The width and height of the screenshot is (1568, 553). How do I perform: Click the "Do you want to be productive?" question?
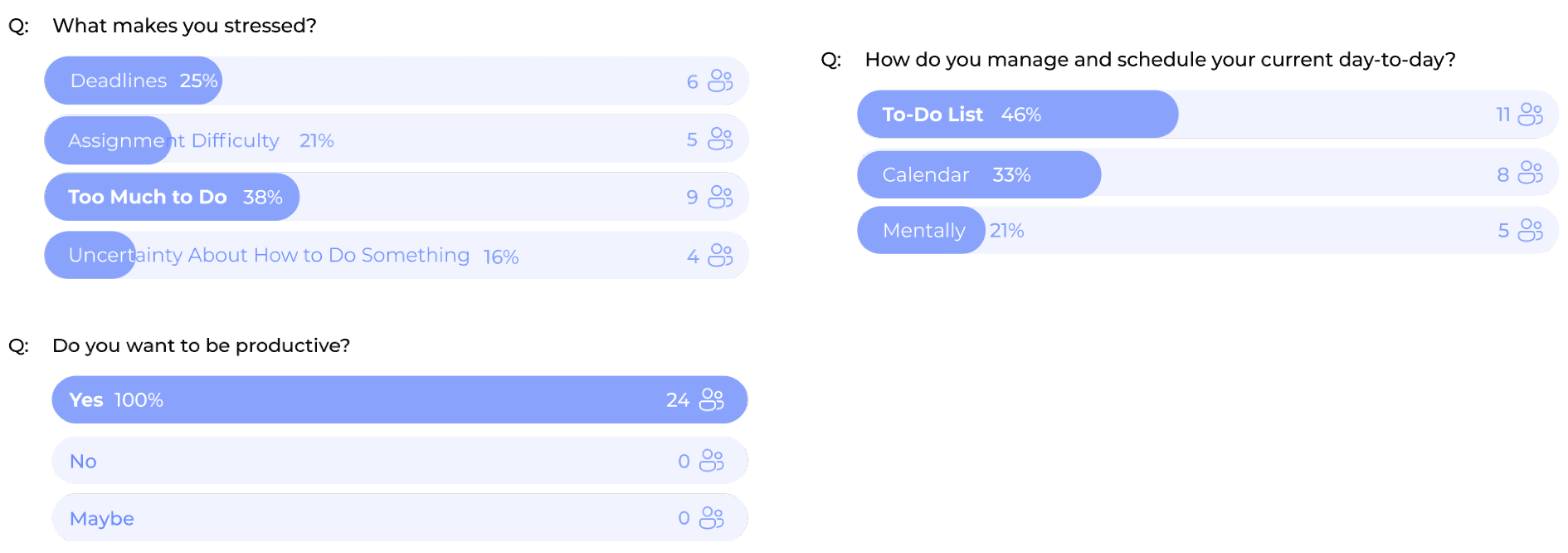click(201, 345)
